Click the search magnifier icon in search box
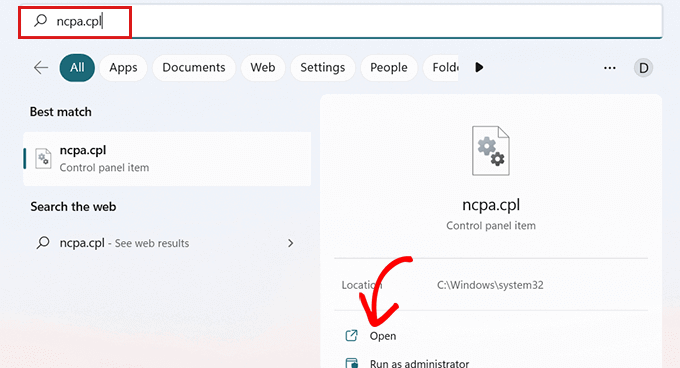The height and width of the screenshot is (368, 680). pos(40,20)
